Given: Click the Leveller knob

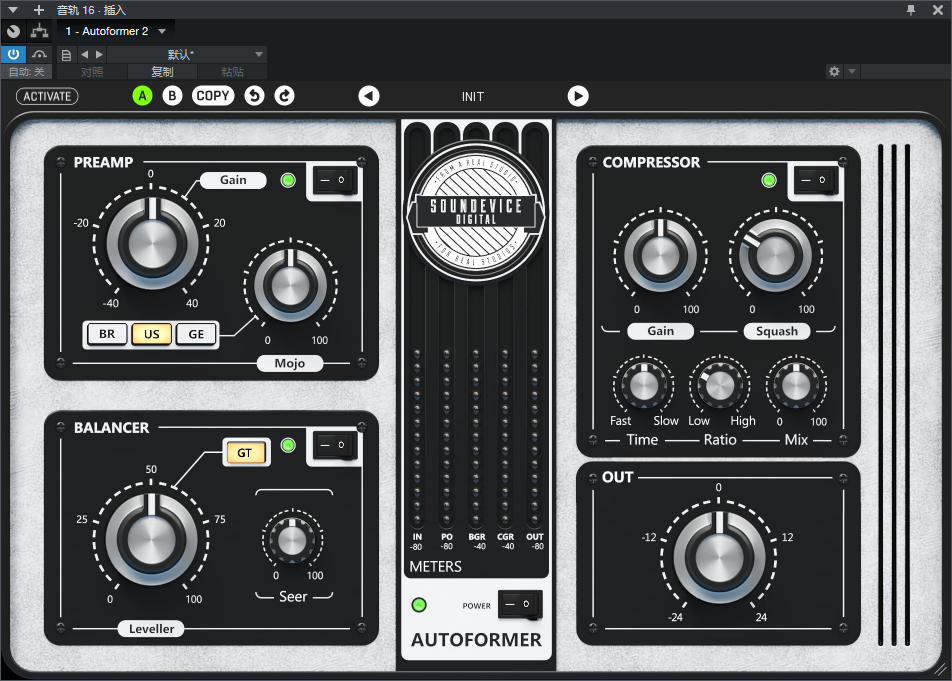Looking at the screenshot, I should [x=151, y=540].
